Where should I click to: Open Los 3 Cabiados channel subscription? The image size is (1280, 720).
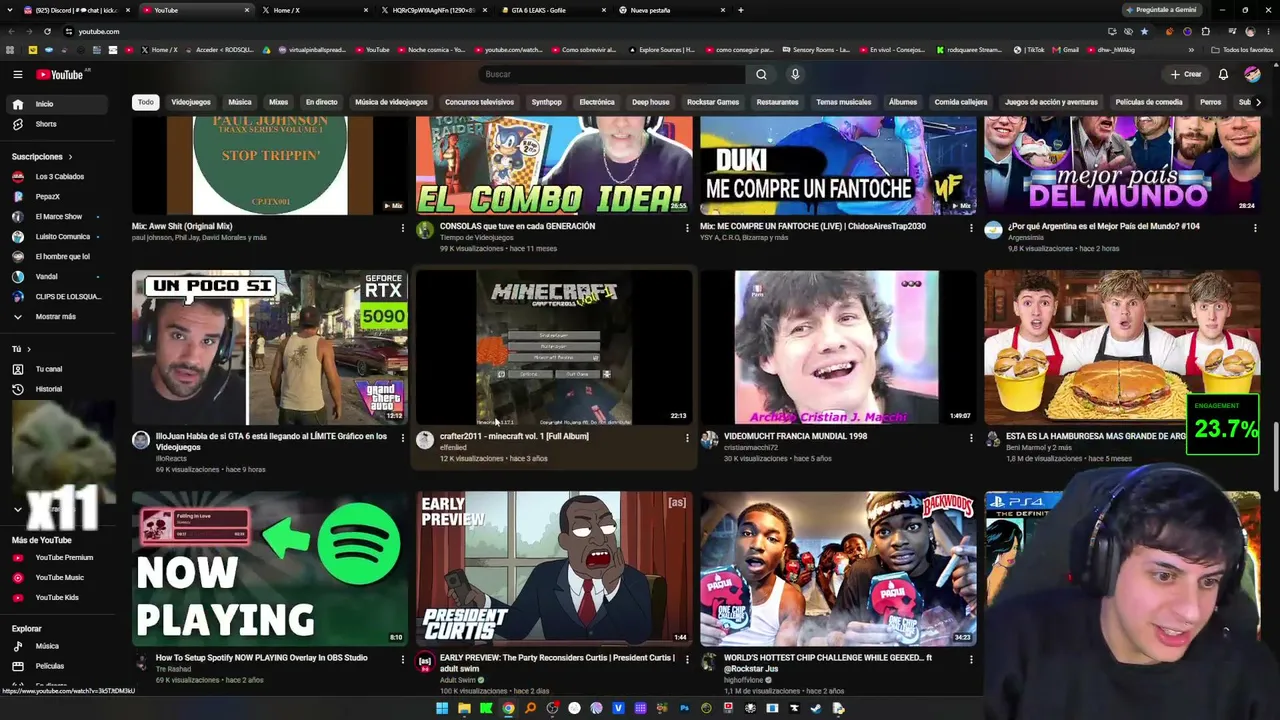pos(55,177)
